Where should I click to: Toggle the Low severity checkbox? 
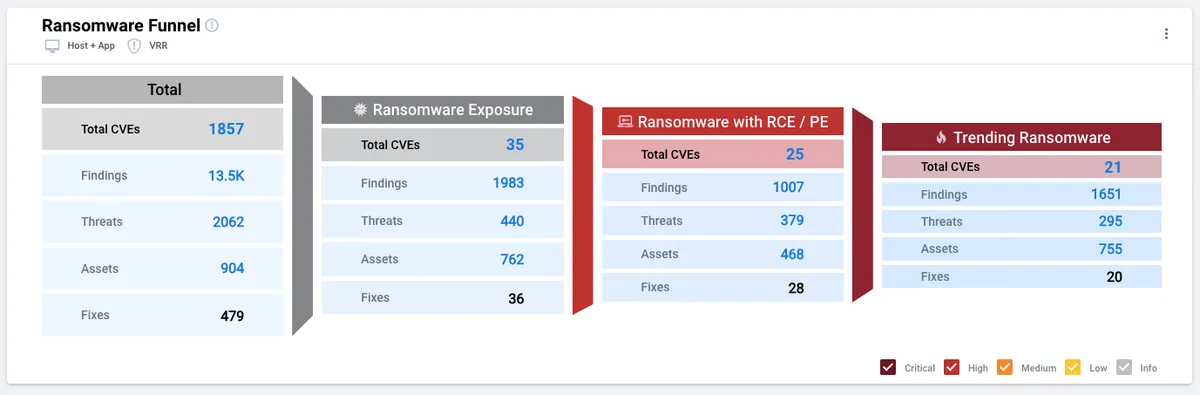pyautogui.click(x=1073, y=367)
